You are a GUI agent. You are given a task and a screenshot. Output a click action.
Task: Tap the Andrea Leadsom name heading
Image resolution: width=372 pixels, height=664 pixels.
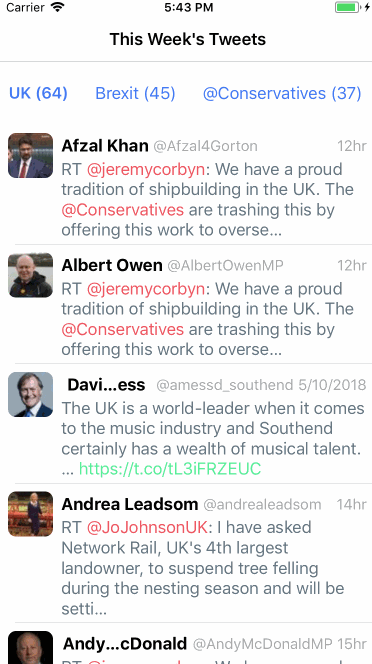(x=130, y=504)
